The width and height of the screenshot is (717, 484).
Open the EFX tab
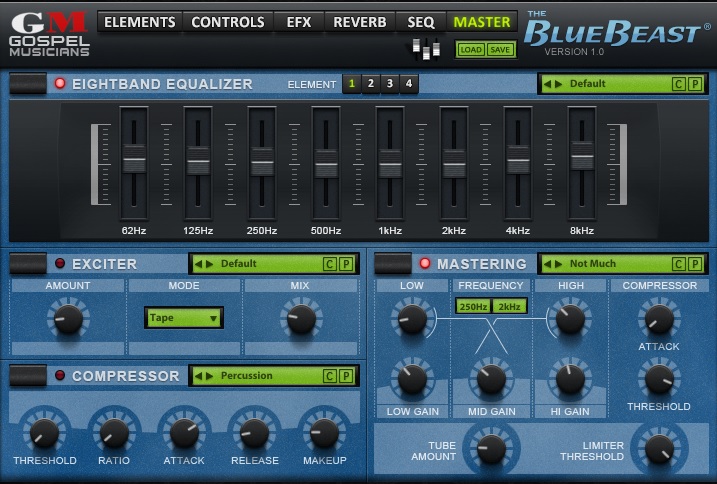299,22
